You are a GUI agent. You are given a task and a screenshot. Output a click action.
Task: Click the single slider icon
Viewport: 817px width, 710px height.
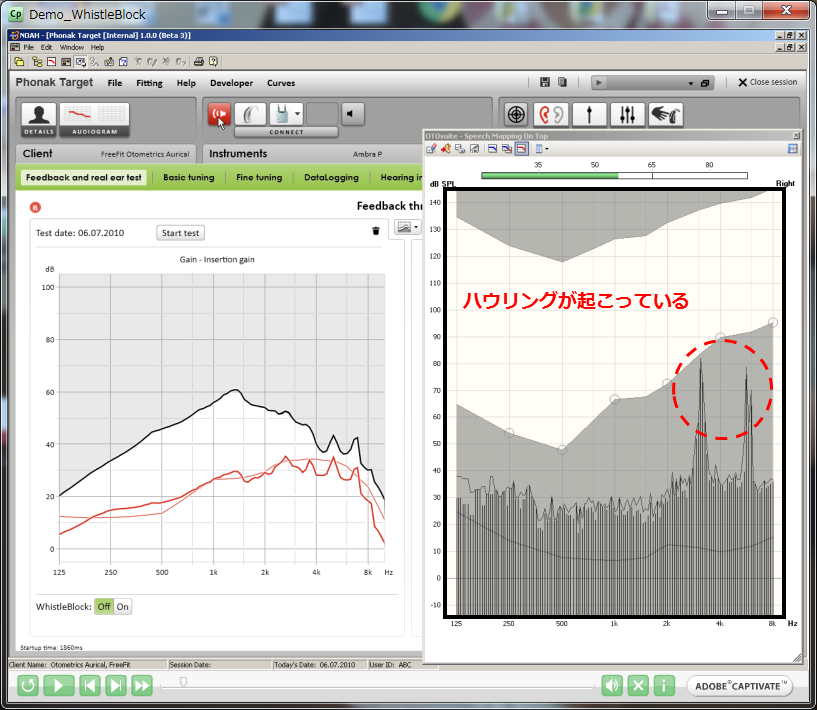point(589,114)
